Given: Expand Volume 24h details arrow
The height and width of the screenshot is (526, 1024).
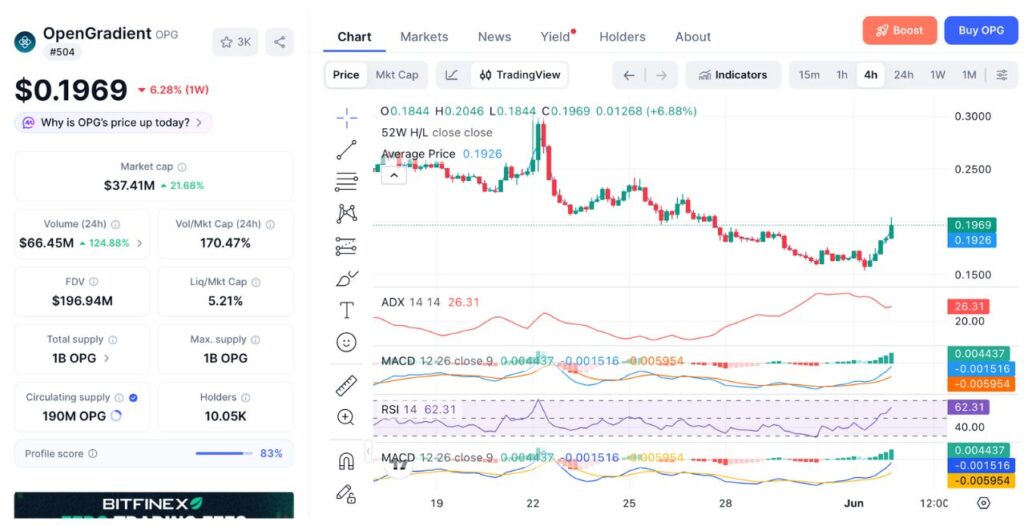Looking at the screenshot, I should point(139,243).
